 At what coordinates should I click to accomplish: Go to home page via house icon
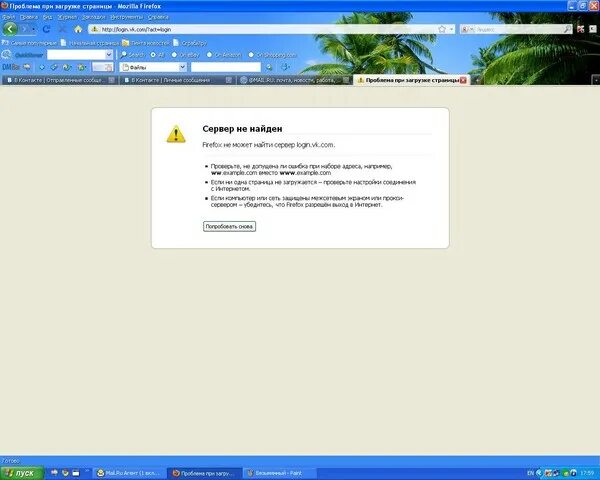tap(78, 29)
